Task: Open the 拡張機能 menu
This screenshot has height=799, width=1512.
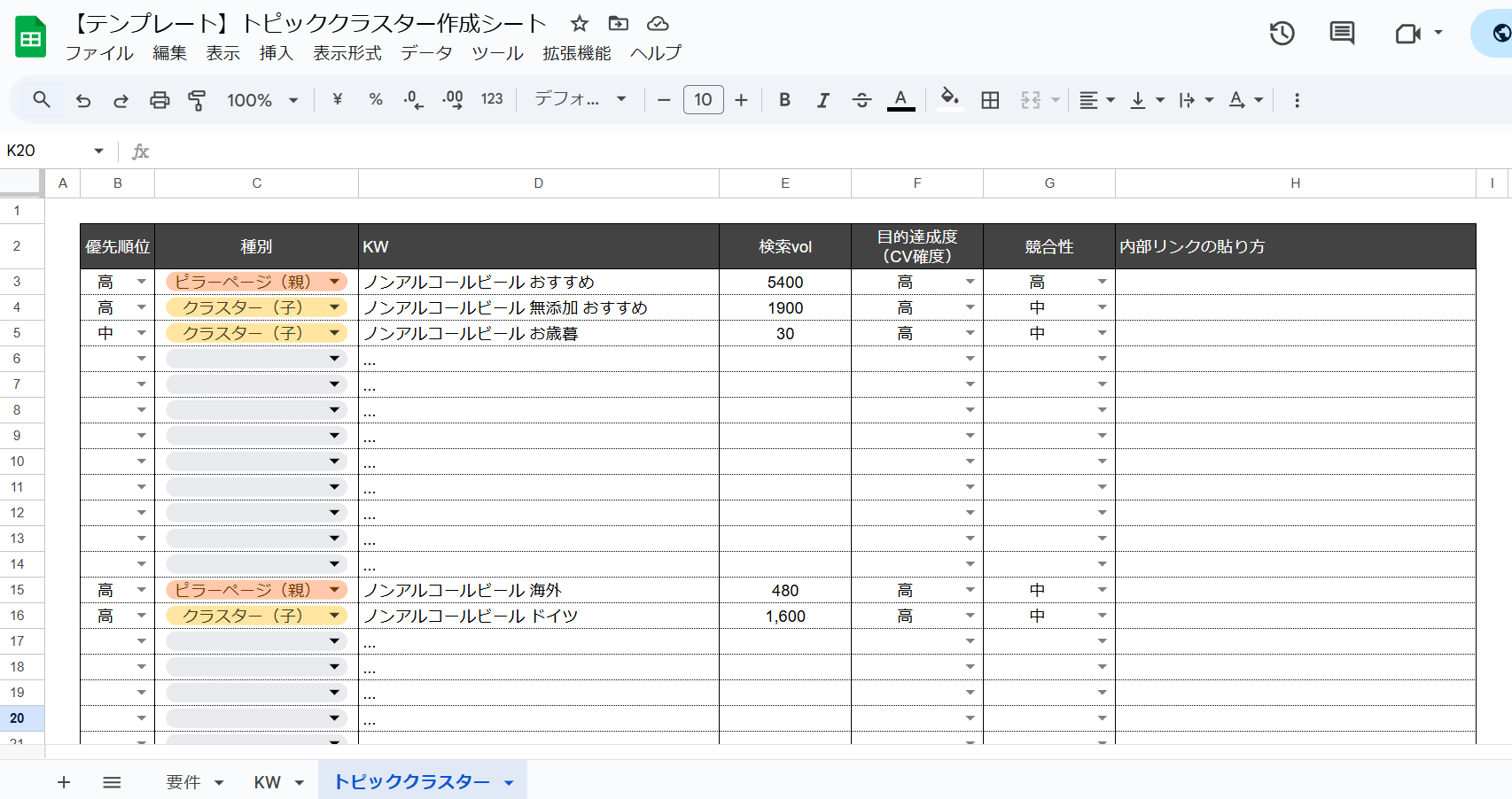Action: [x=577, y=53]
